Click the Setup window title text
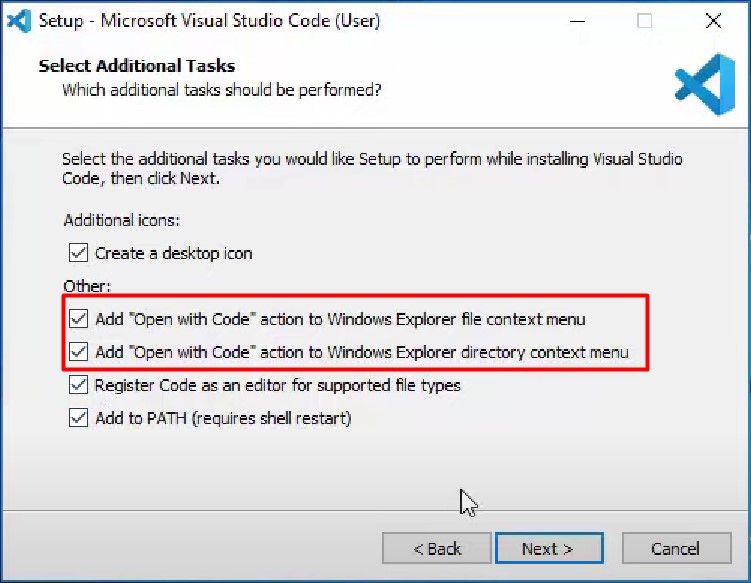751x583 pixels. [x=208, y=20]
